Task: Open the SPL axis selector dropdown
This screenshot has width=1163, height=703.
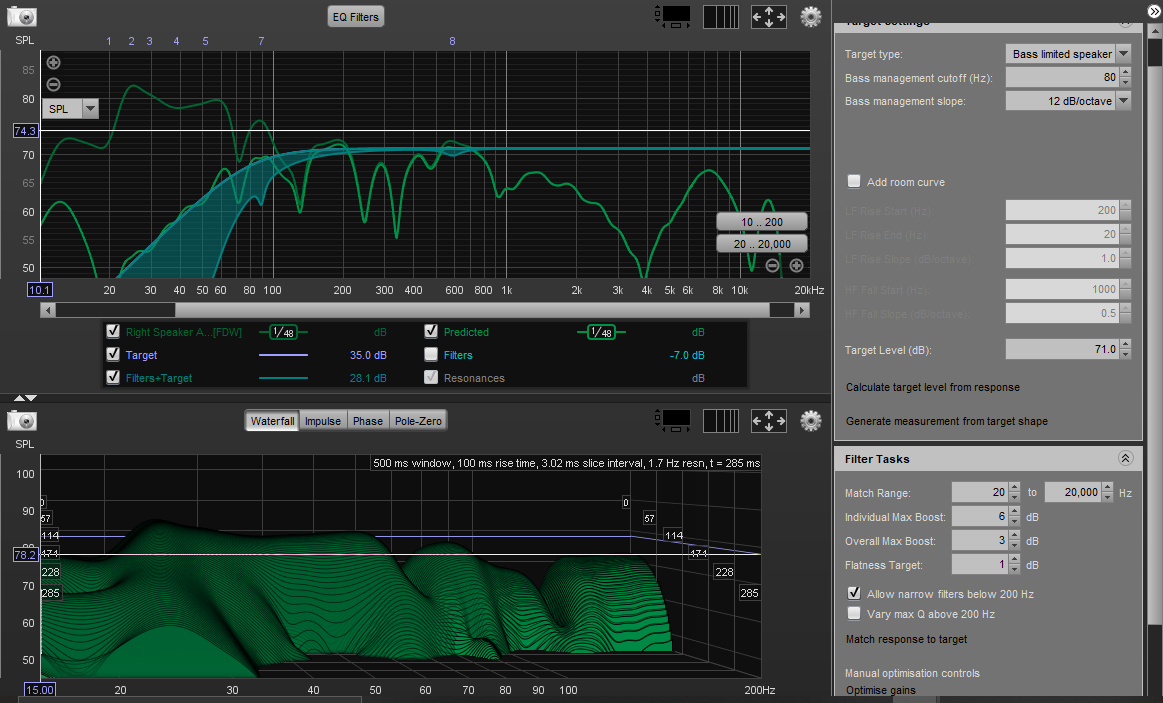Action: tap(90, 108)
